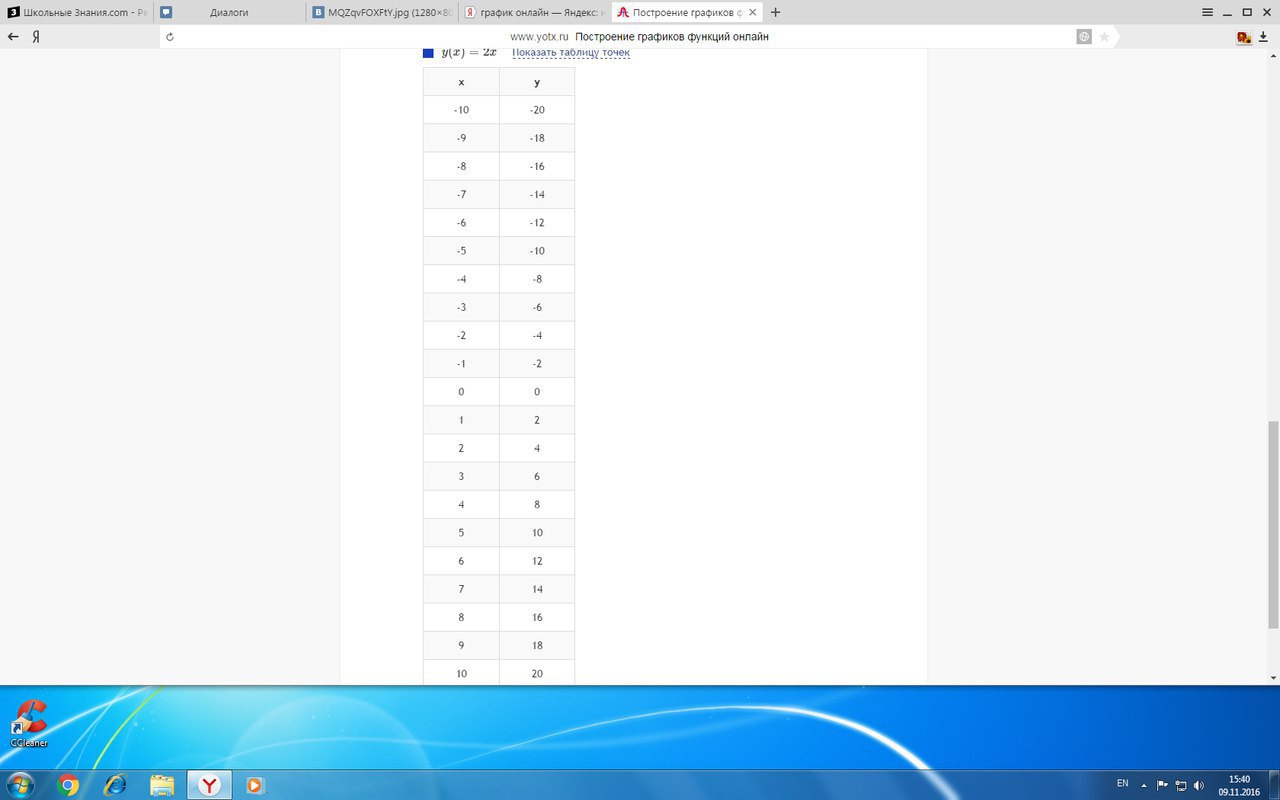
Task: Select x cell 7 in the table
Action: pyautogui.click(x=461, y=589)
